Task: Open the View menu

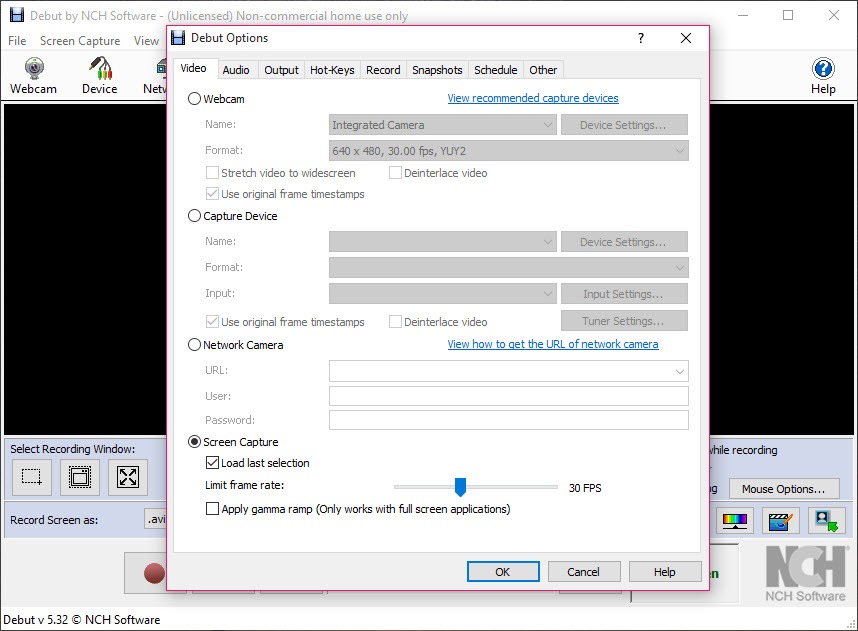Action: click(146, 41)
